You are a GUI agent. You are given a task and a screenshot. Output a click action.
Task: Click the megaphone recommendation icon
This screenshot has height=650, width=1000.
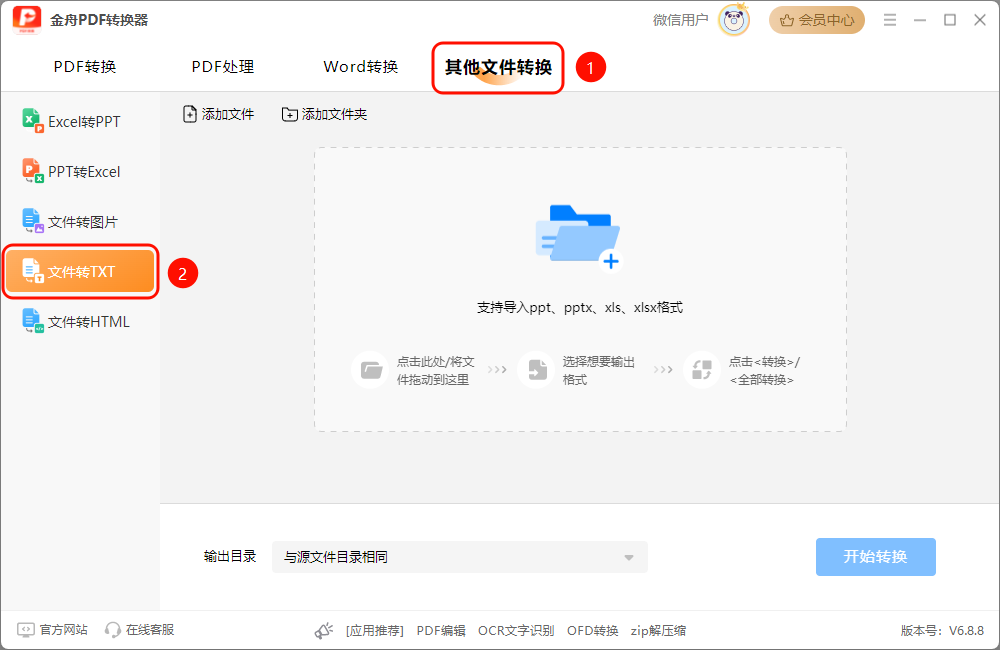click(x=324, y=631)
